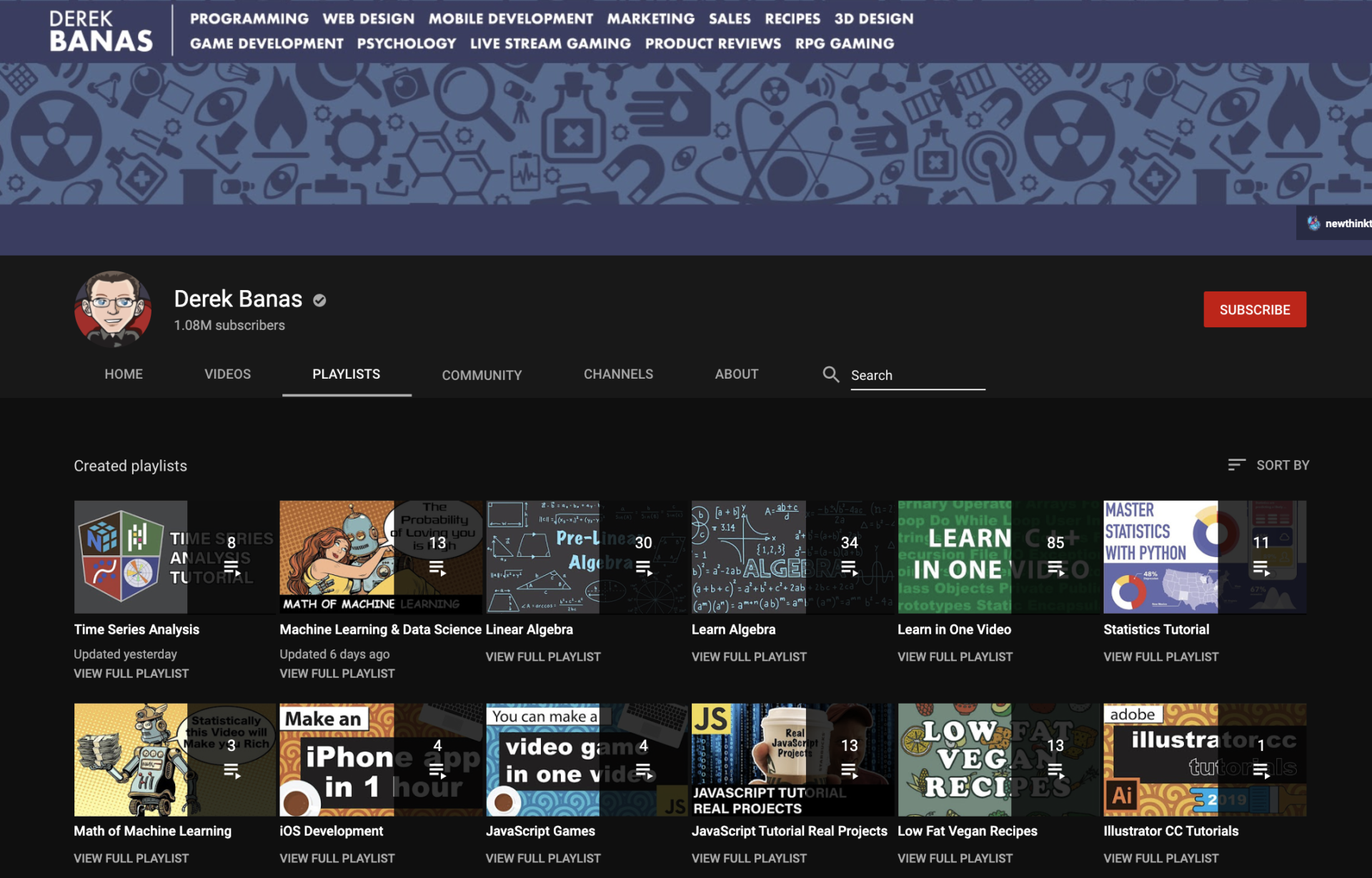Click the search input field
This screenshot has height=878, width=1372.
tap(917, 374)
